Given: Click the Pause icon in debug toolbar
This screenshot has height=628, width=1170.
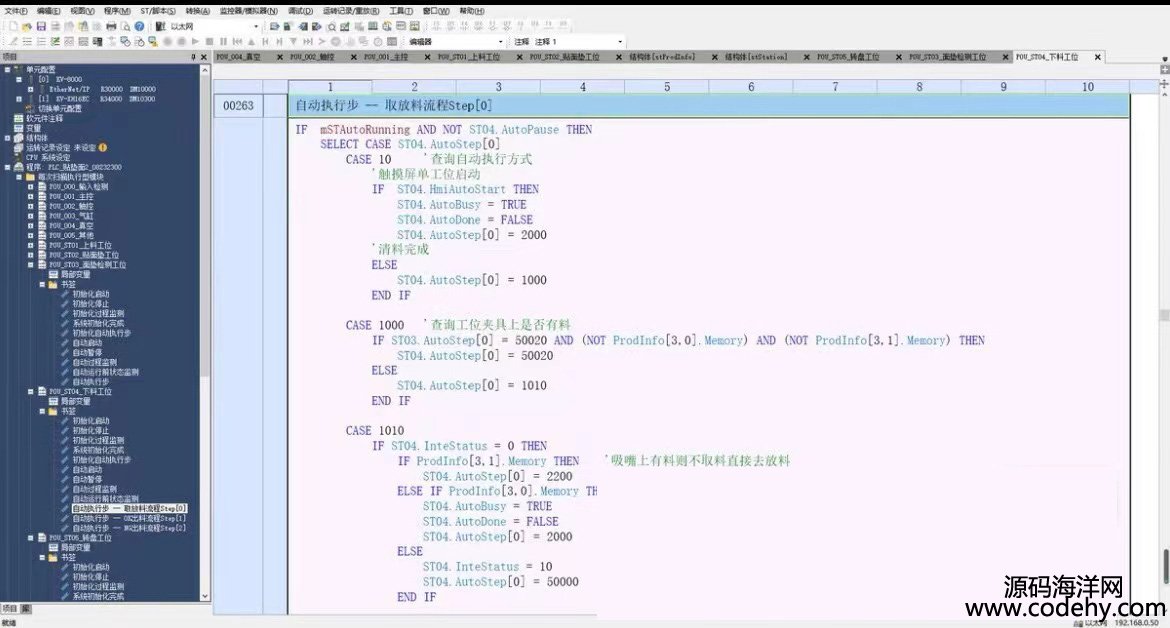Looking at the screenshot, I should pos(223,42).
